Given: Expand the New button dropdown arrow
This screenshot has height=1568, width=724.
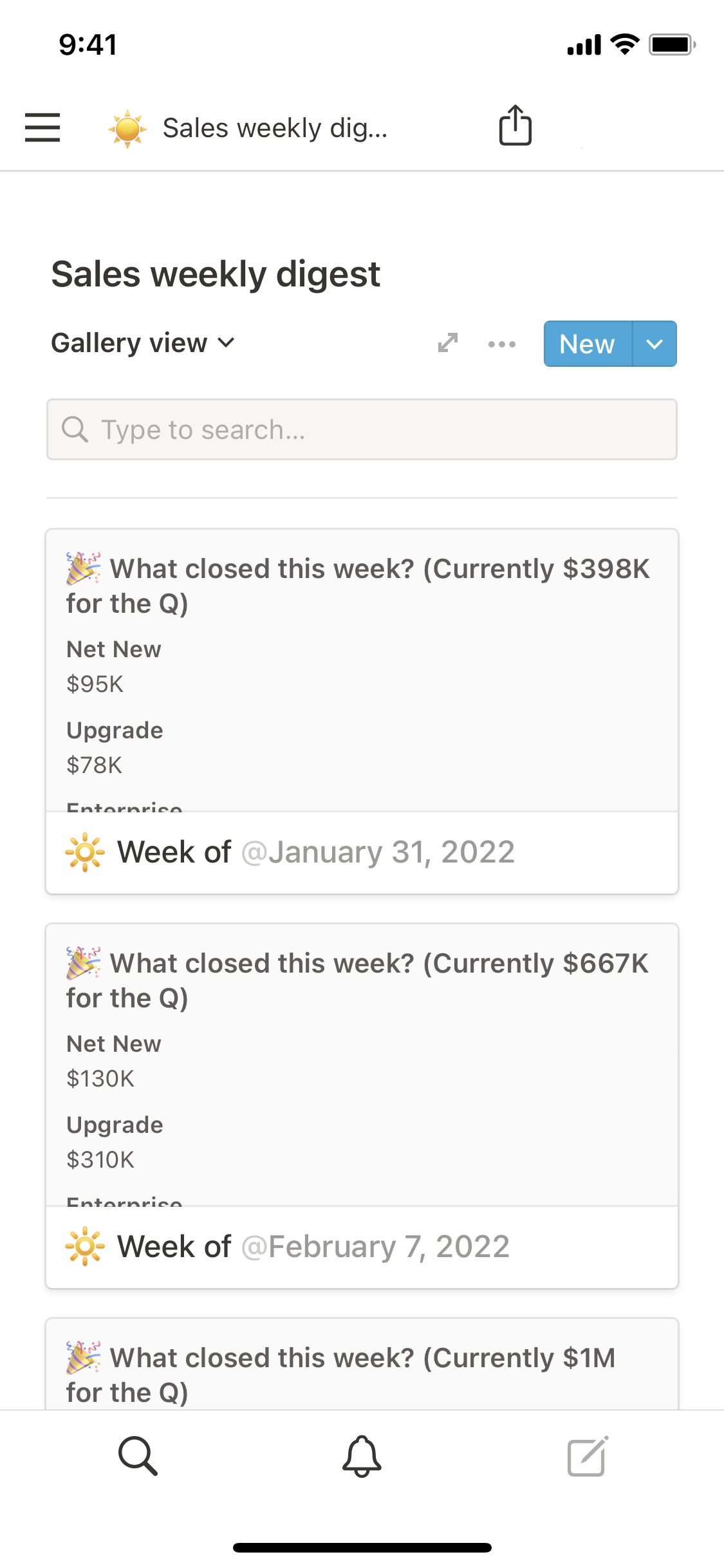Looking at the screenshot, I should point(654,344).
